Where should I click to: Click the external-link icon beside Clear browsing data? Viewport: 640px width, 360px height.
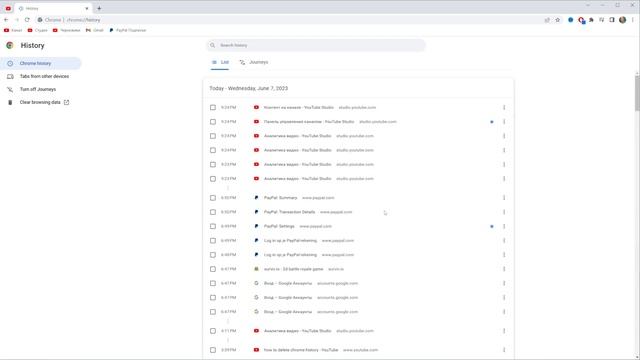point(67,102)
